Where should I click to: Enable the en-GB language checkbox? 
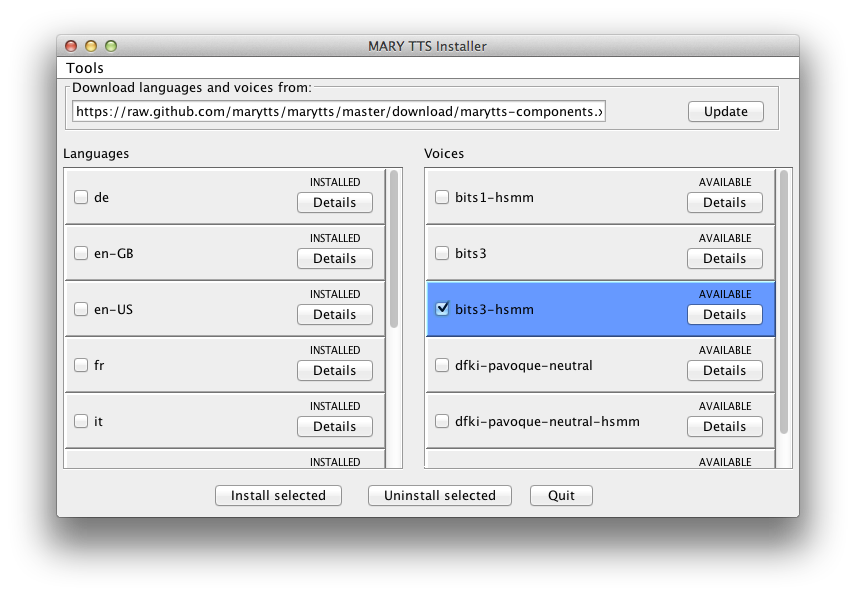(x=81, y=253)
